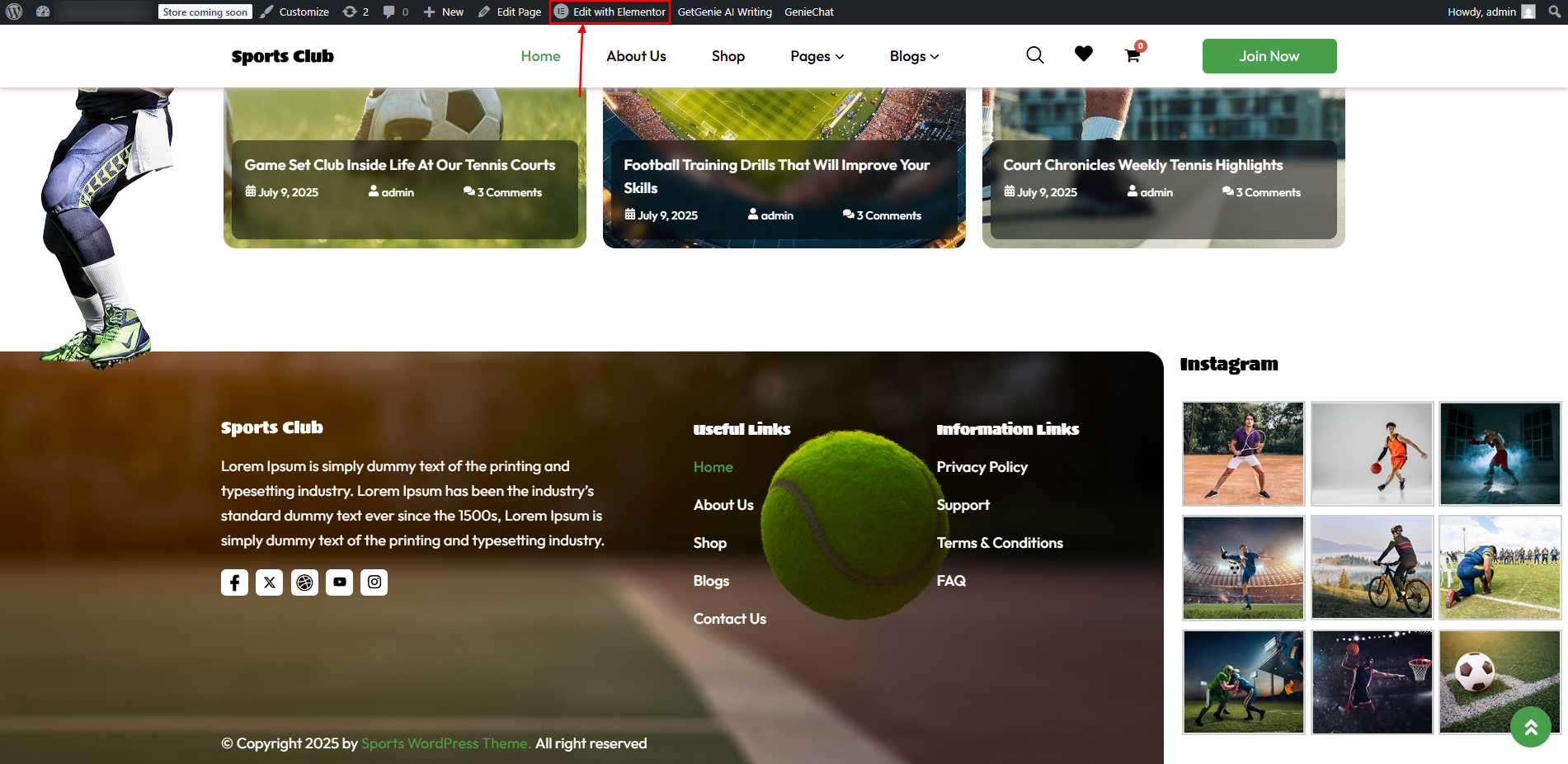Click Contact Us footer link
Image resolution: width=1568 pixels, height=764 pixels.
pyautogui.click(x=729, y=619)
